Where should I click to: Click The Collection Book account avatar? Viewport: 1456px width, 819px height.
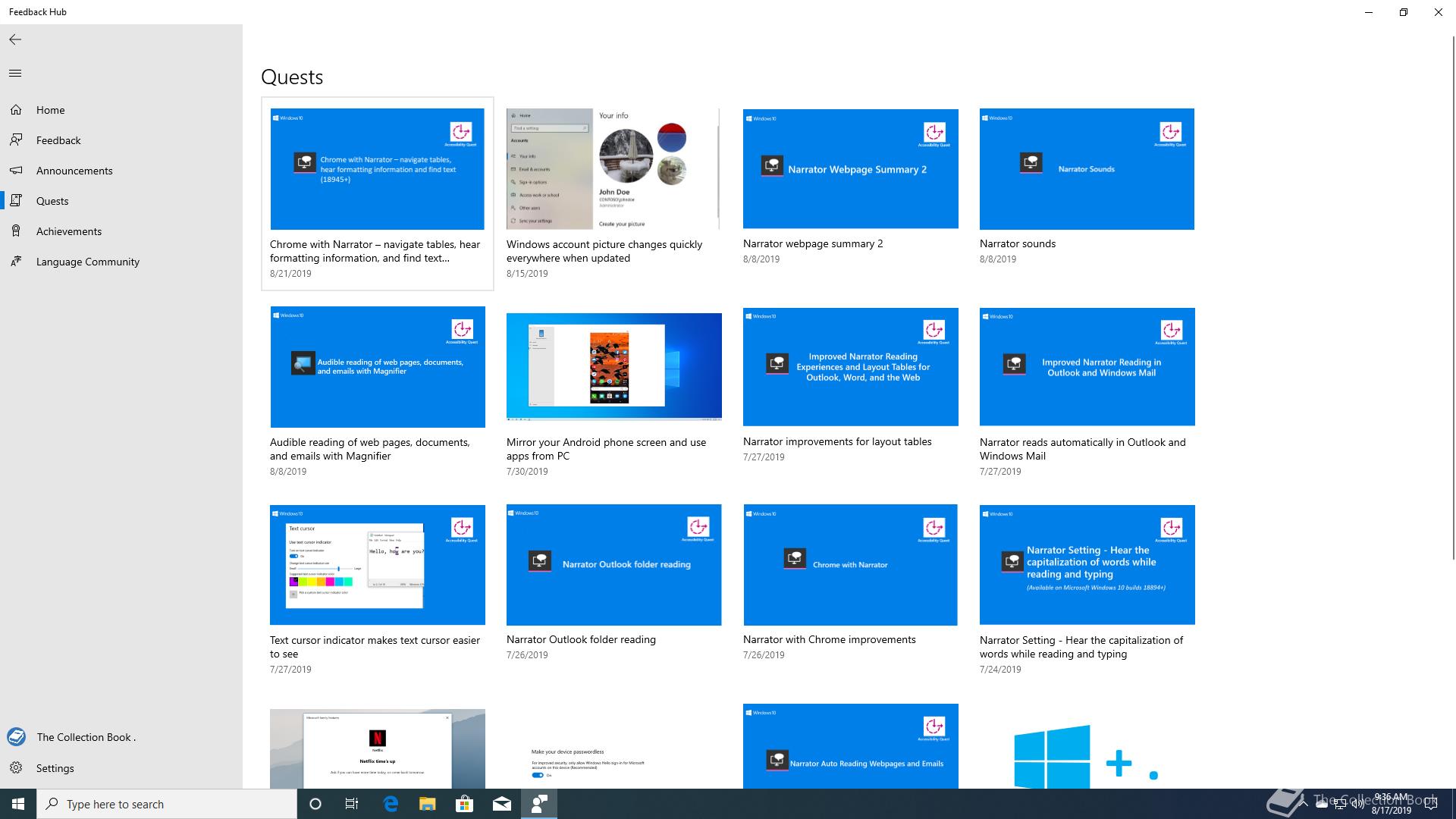point(16,736)
